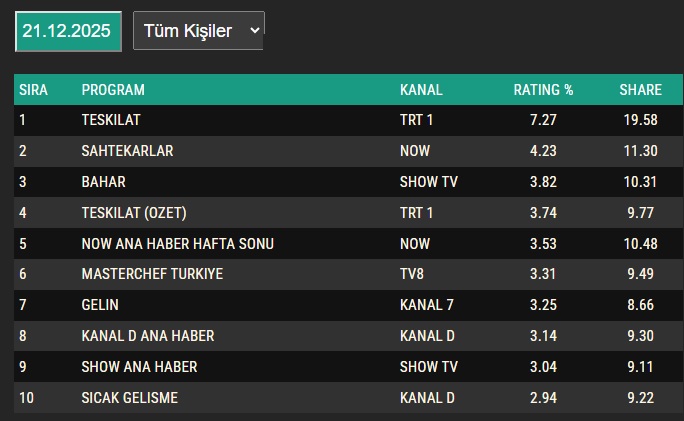Image resolution: width=684 pixels, height=421 pixels.
Task: Select the TESKILAT program row
Action: click(x=348, y=120)
